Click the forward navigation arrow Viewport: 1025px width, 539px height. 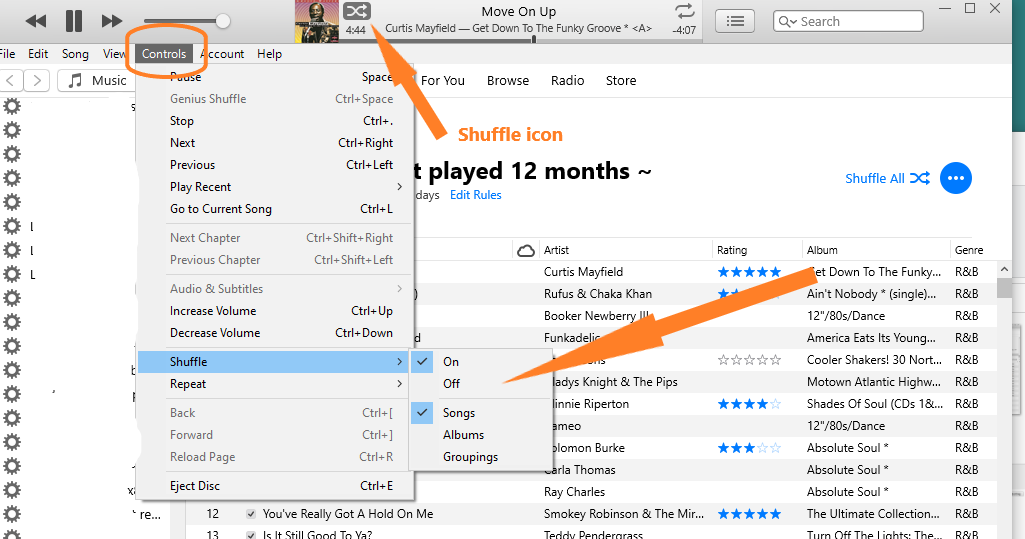point(37,80)
